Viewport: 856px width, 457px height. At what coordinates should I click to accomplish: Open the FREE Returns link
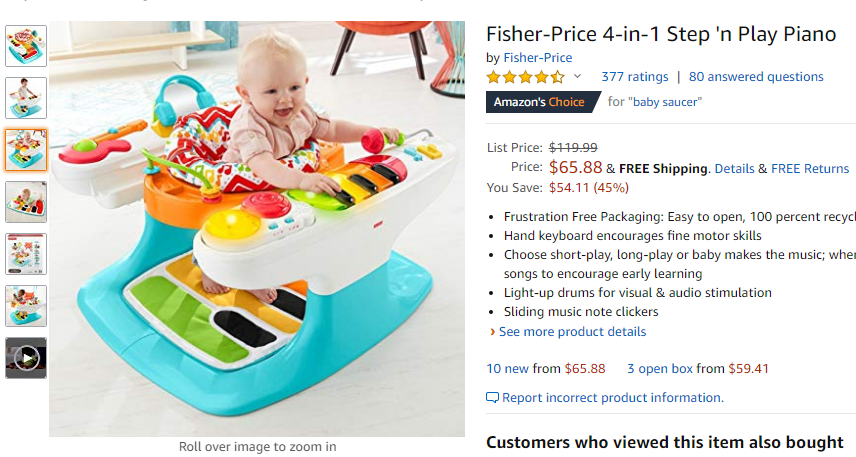pos(810,169)
